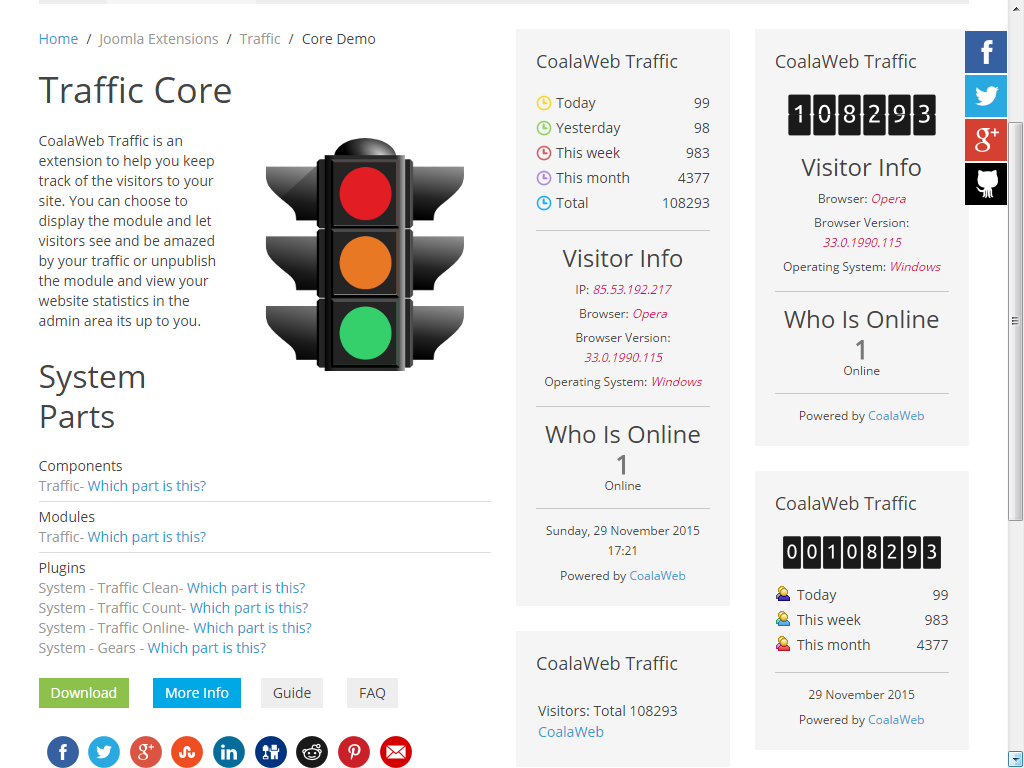Go to Home in the breadcrumb
This screenshot has height=768, width=1024.
point(58,39)
